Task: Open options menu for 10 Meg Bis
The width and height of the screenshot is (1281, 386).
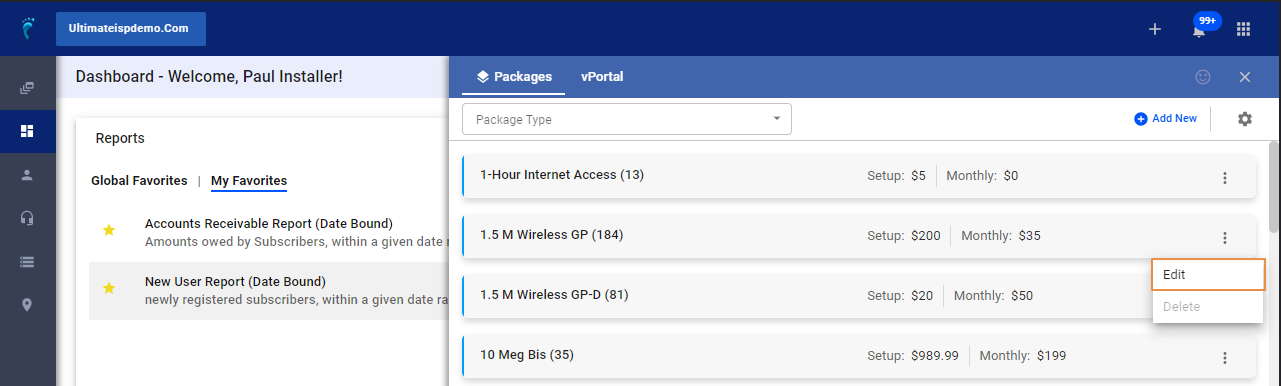Action: pos(1225,358)
